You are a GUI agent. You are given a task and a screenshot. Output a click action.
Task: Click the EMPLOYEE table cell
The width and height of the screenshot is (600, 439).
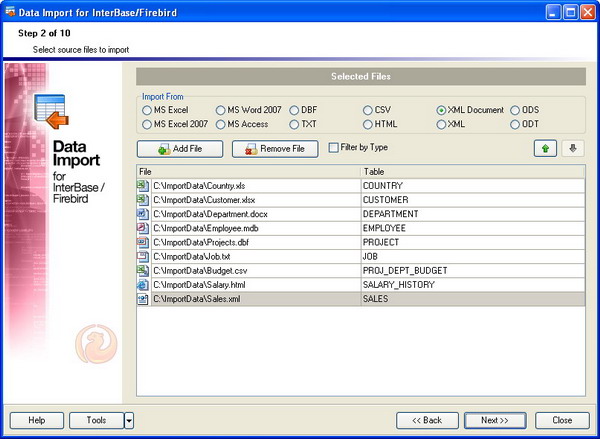(x=473, y=228)
